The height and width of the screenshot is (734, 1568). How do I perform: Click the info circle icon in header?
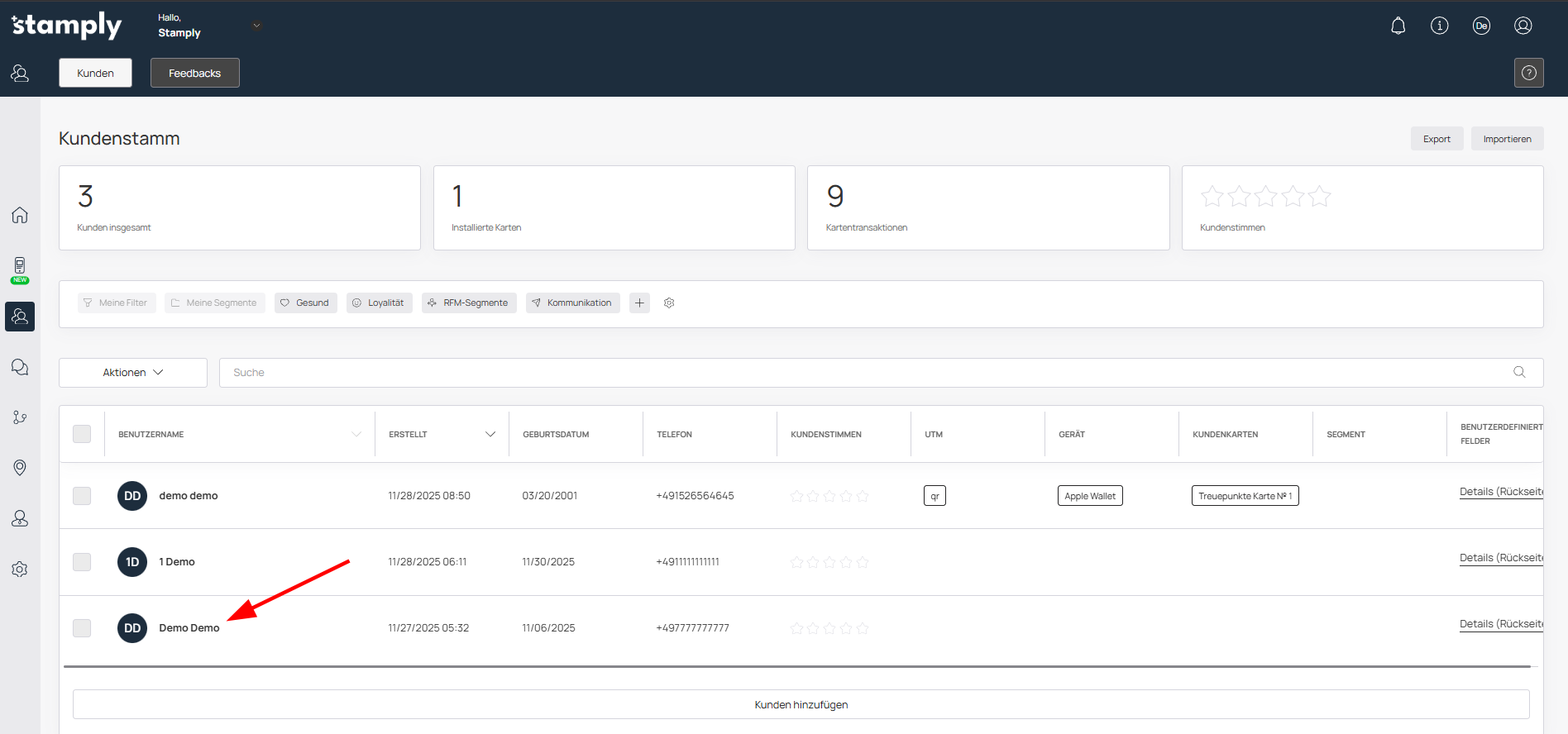[x=1439, y=26]
